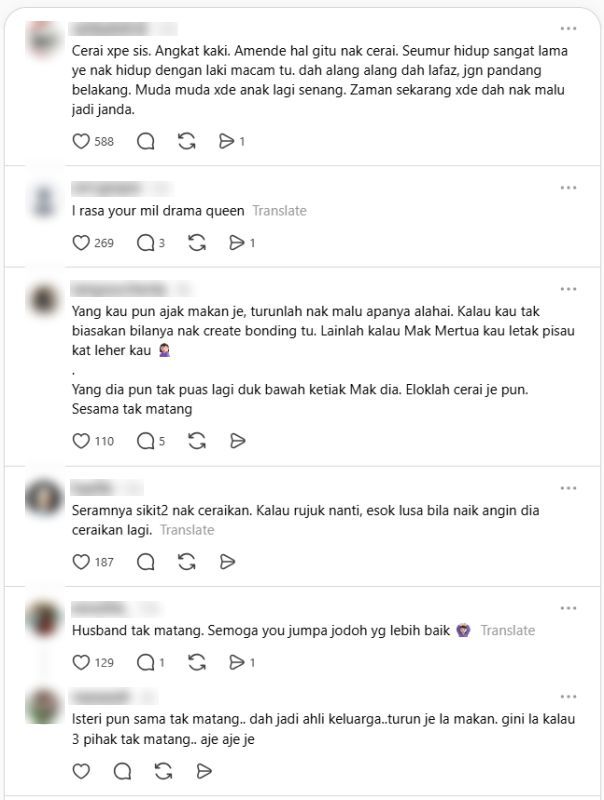Open the 5 replies on 'Yang kau pun' comment
Image resolution: width=604 pixels, height=800 pixels.
[151, 441]
